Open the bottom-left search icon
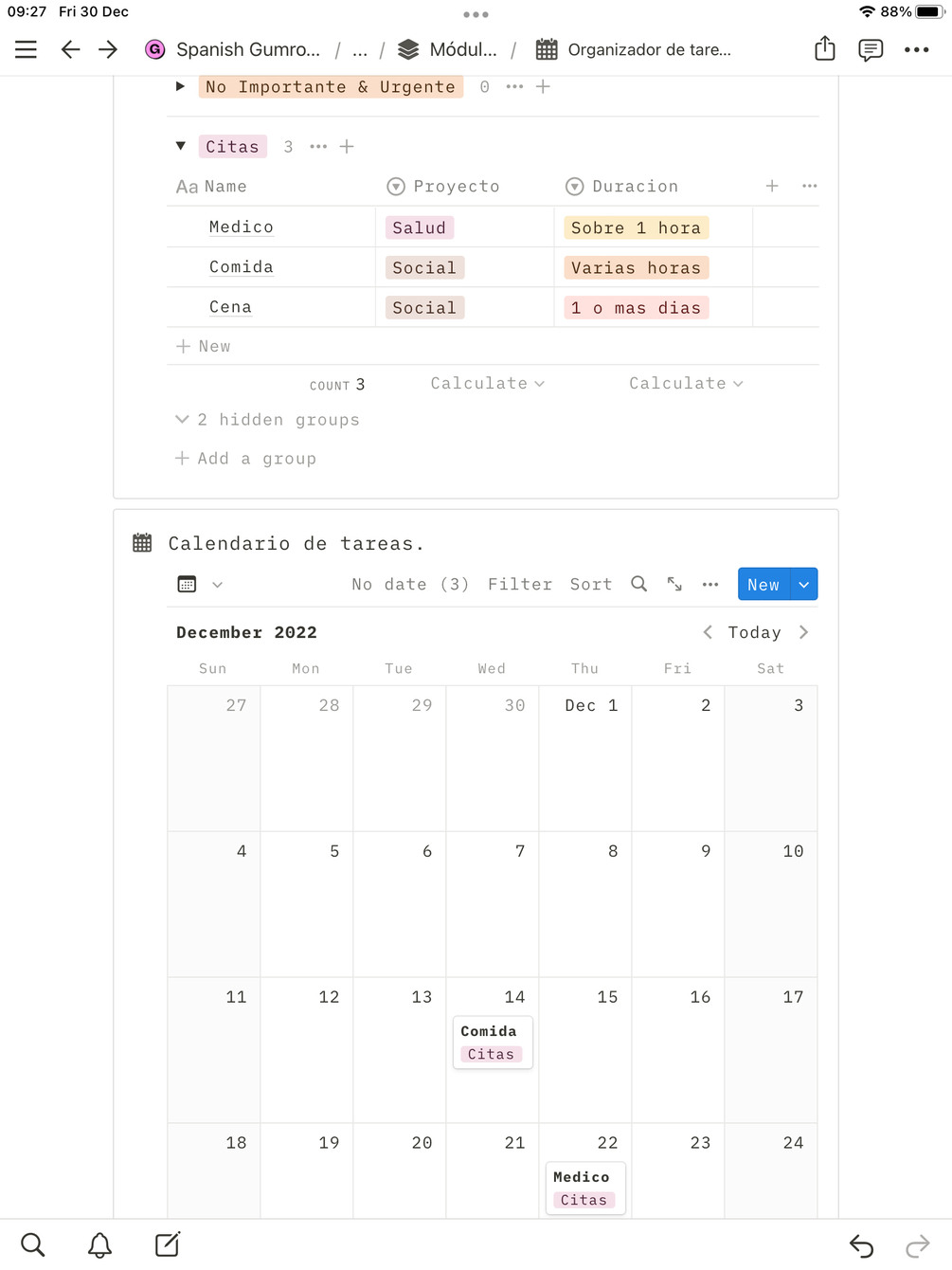Viewport: 952px width, 1270px height. click(x=32, y=1244)
